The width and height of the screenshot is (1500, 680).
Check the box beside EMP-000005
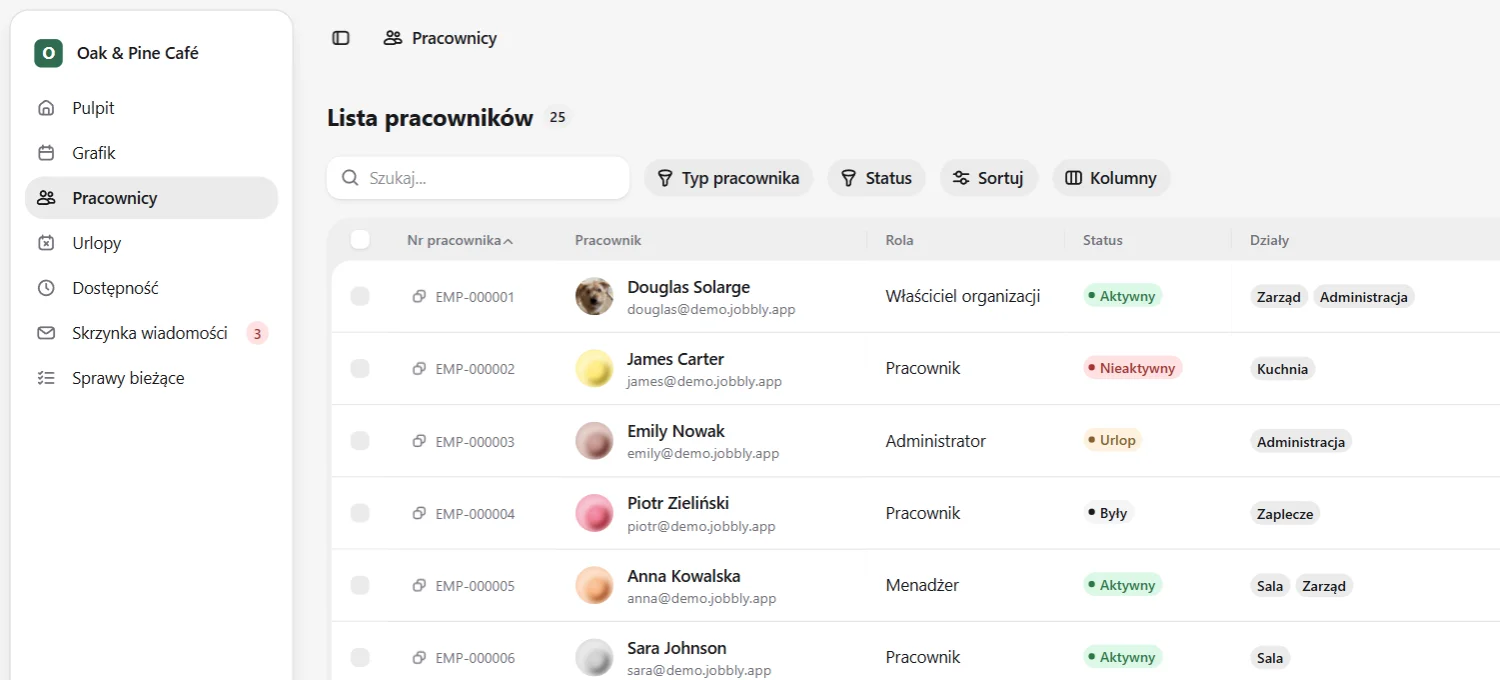click(360, 585)
